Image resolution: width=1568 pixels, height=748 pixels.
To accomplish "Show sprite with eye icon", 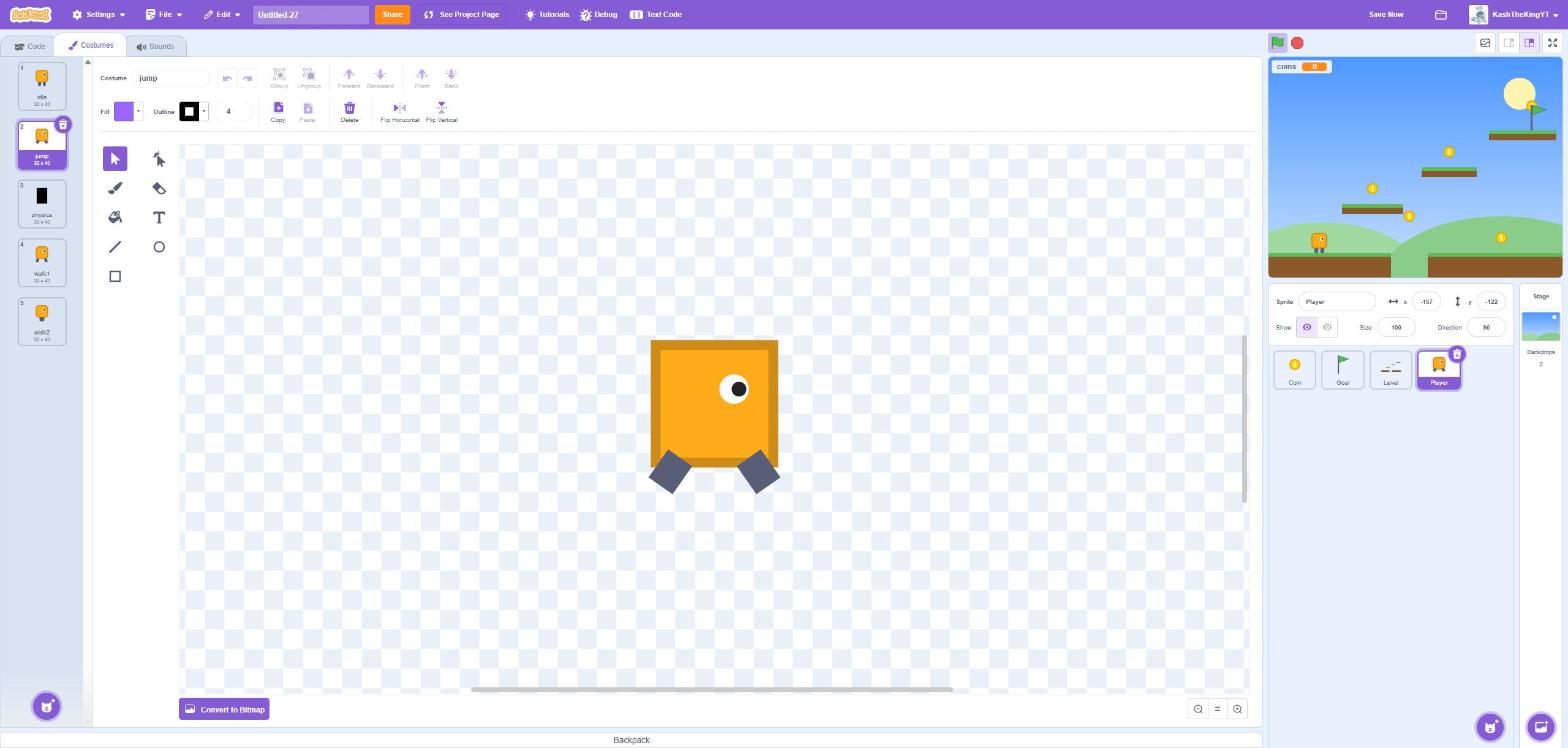I will click(x=1307, y=327).
